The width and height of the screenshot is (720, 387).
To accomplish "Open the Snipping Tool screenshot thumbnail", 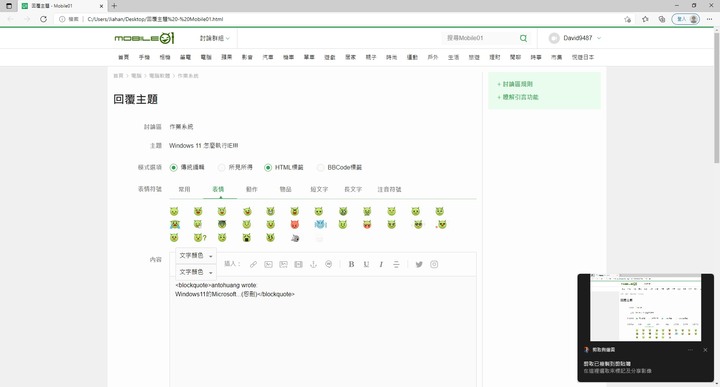I will (646, 308).
